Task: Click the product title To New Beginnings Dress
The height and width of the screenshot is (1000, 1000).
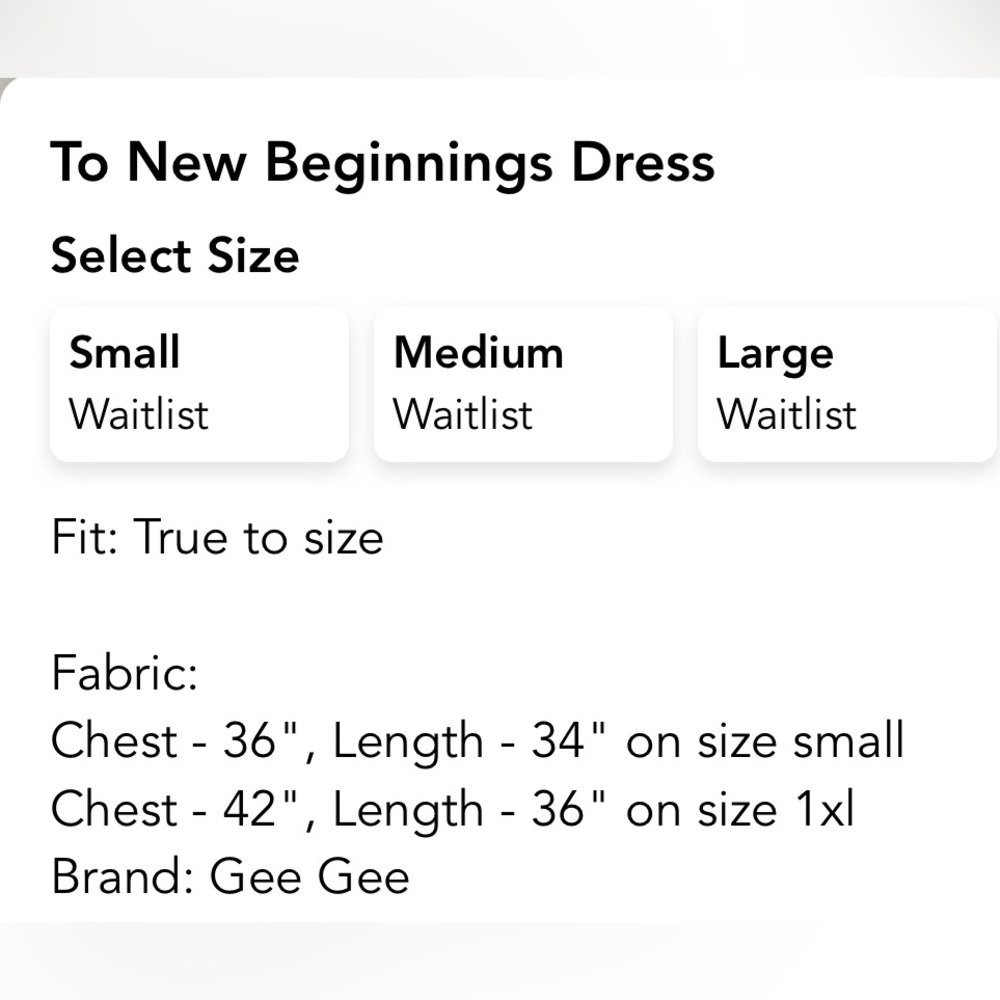Action: click(x=383, y=162)
